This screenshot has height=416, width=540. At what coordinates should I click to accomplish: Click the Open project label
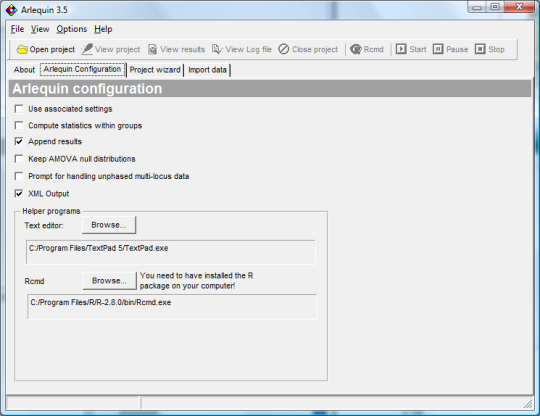52,50
